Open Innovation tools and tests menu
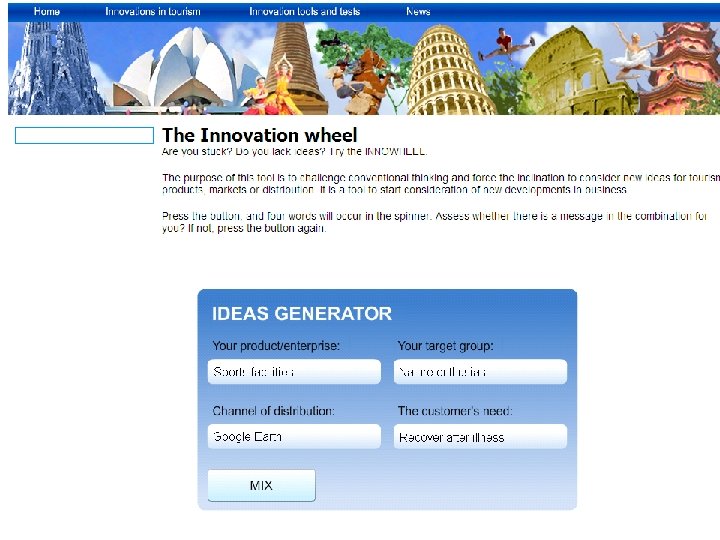720x540 pixels. [x=304, y=11]
